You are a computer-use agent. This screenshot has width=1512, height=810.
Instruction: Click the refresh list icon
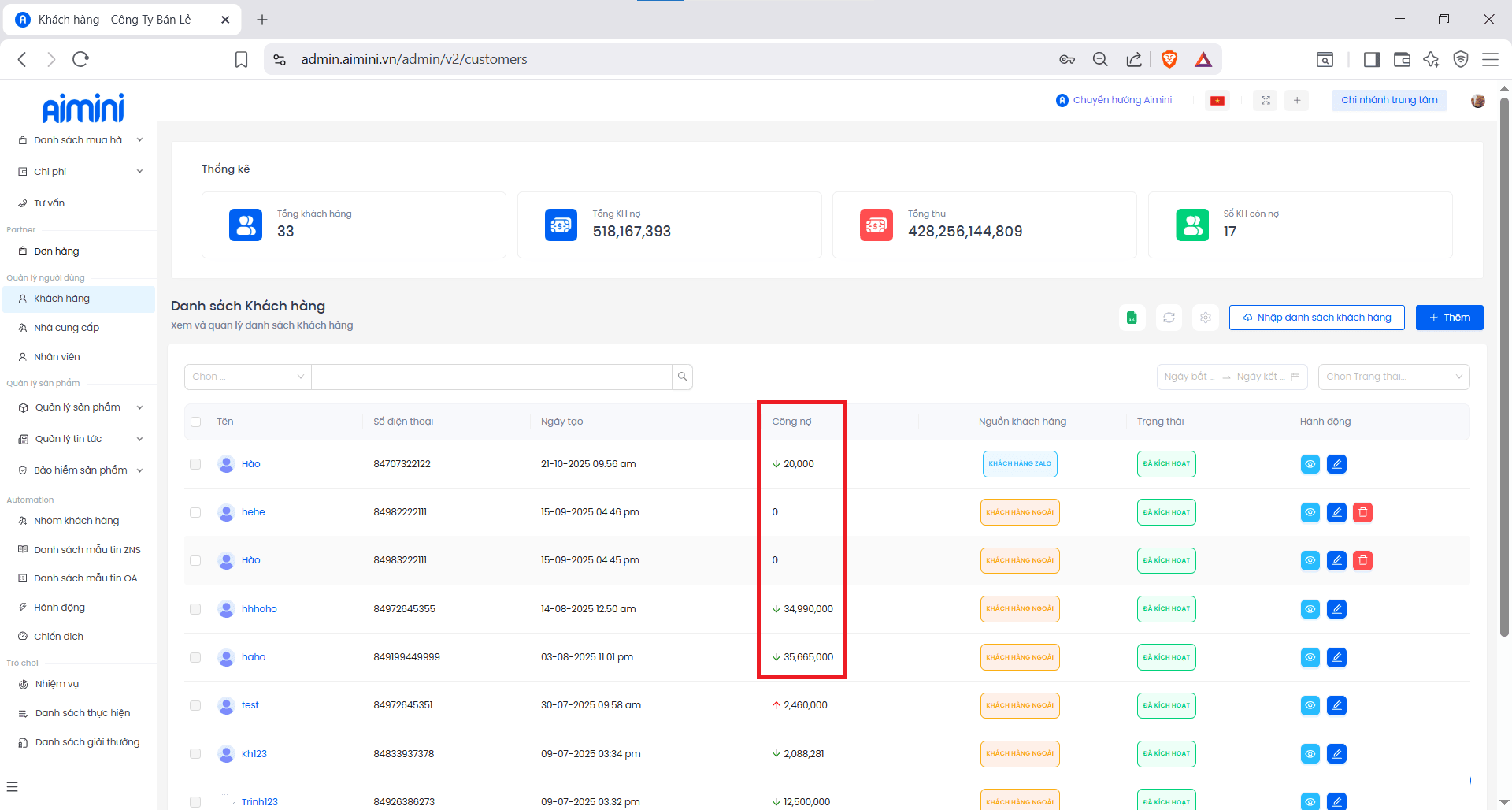[x=1169, y=318]
